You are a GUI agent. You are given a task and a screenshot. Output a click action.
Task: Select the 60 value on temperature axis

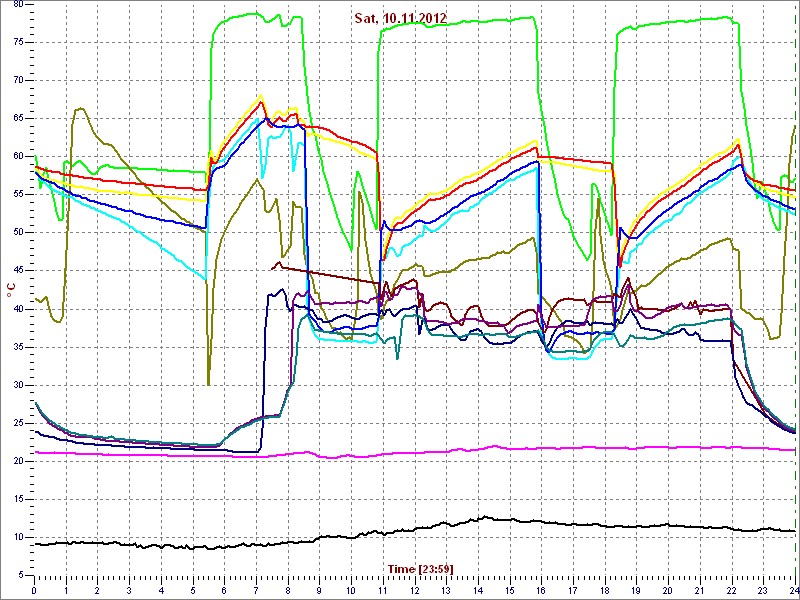click(x=18, y=157)
